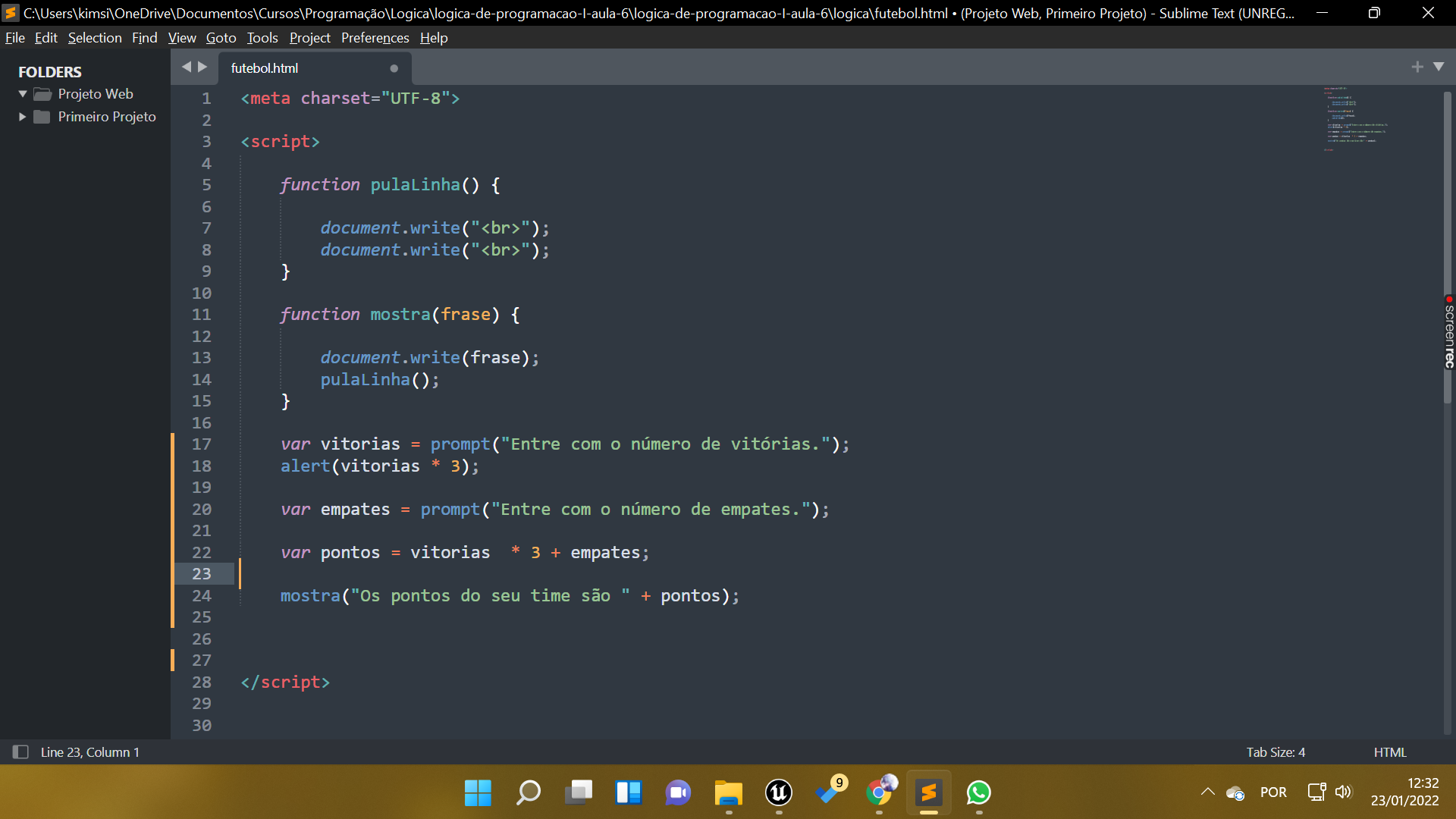Click the mostra("Os pontos...") line
This screenshot has height=819, width=1456.
510,596
